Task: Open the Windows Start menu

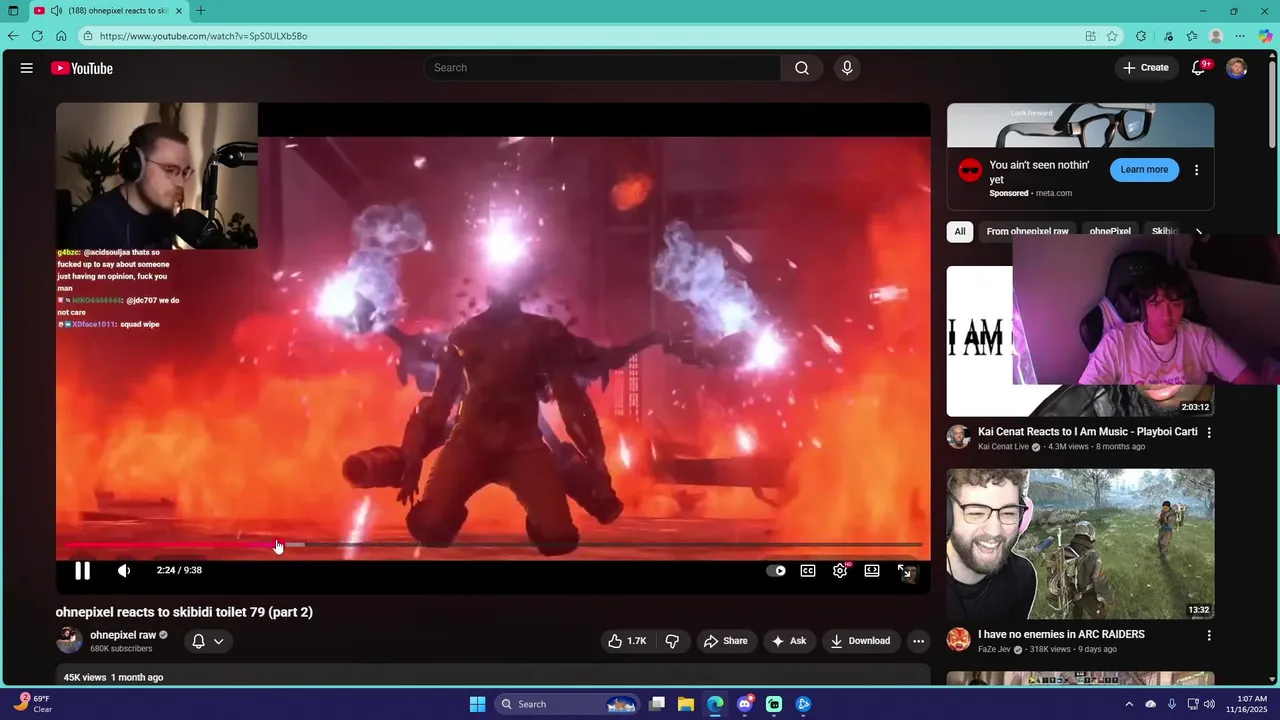Action: coord(478,704)
